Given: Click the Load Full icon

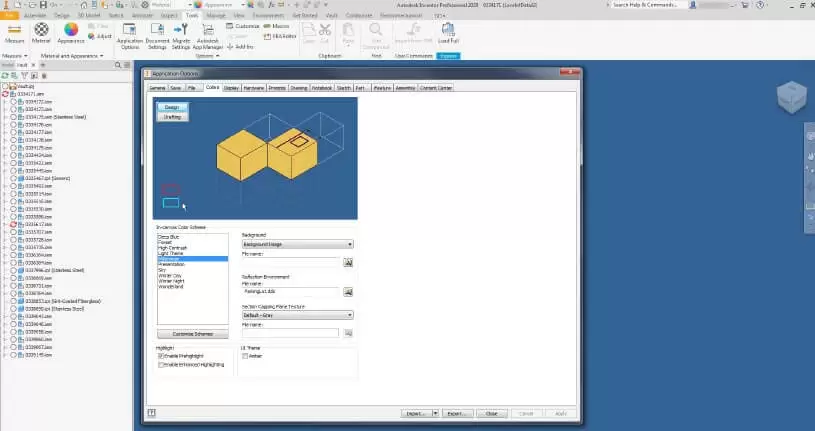Looking at the screenshot, I should [448, 32].
